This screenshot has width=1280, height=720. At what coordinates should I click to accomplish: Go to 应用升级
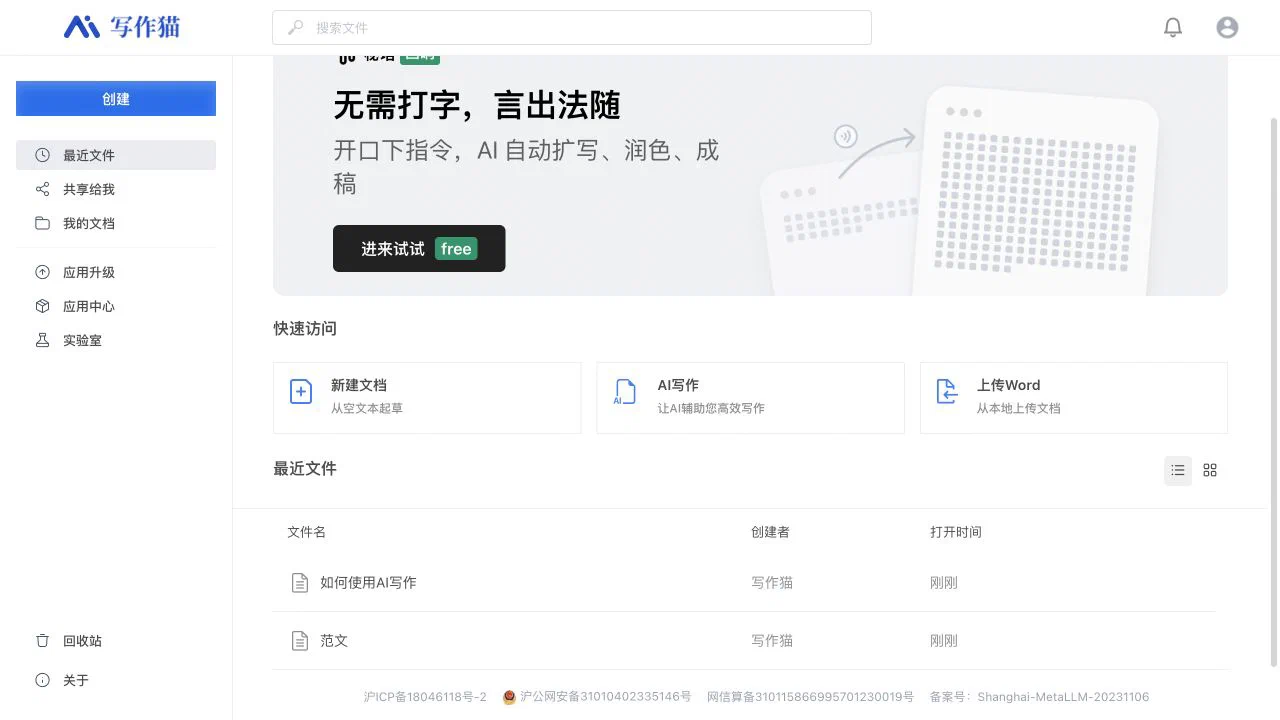116,272
